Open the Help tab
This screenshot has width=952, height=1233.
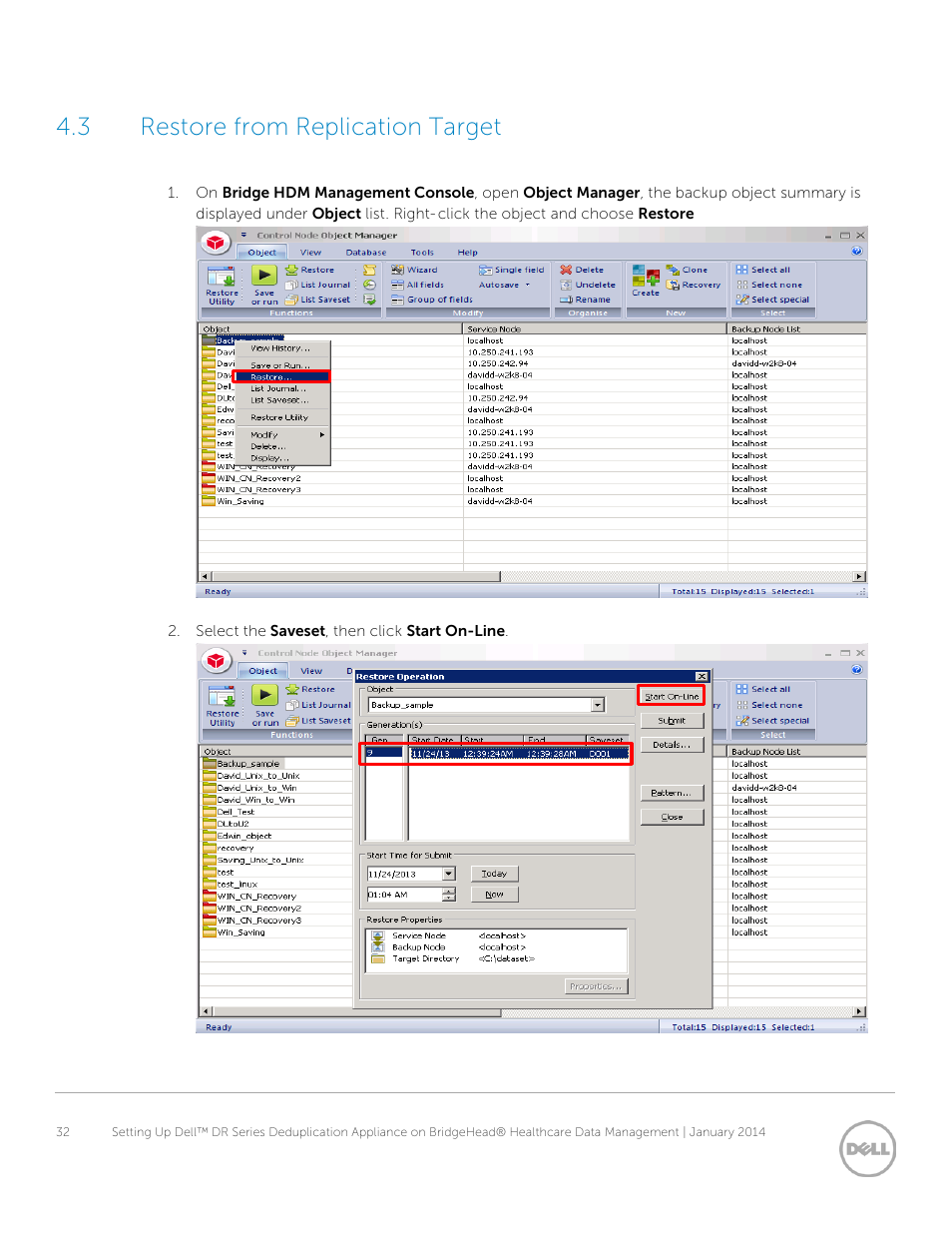click(467, 253)
